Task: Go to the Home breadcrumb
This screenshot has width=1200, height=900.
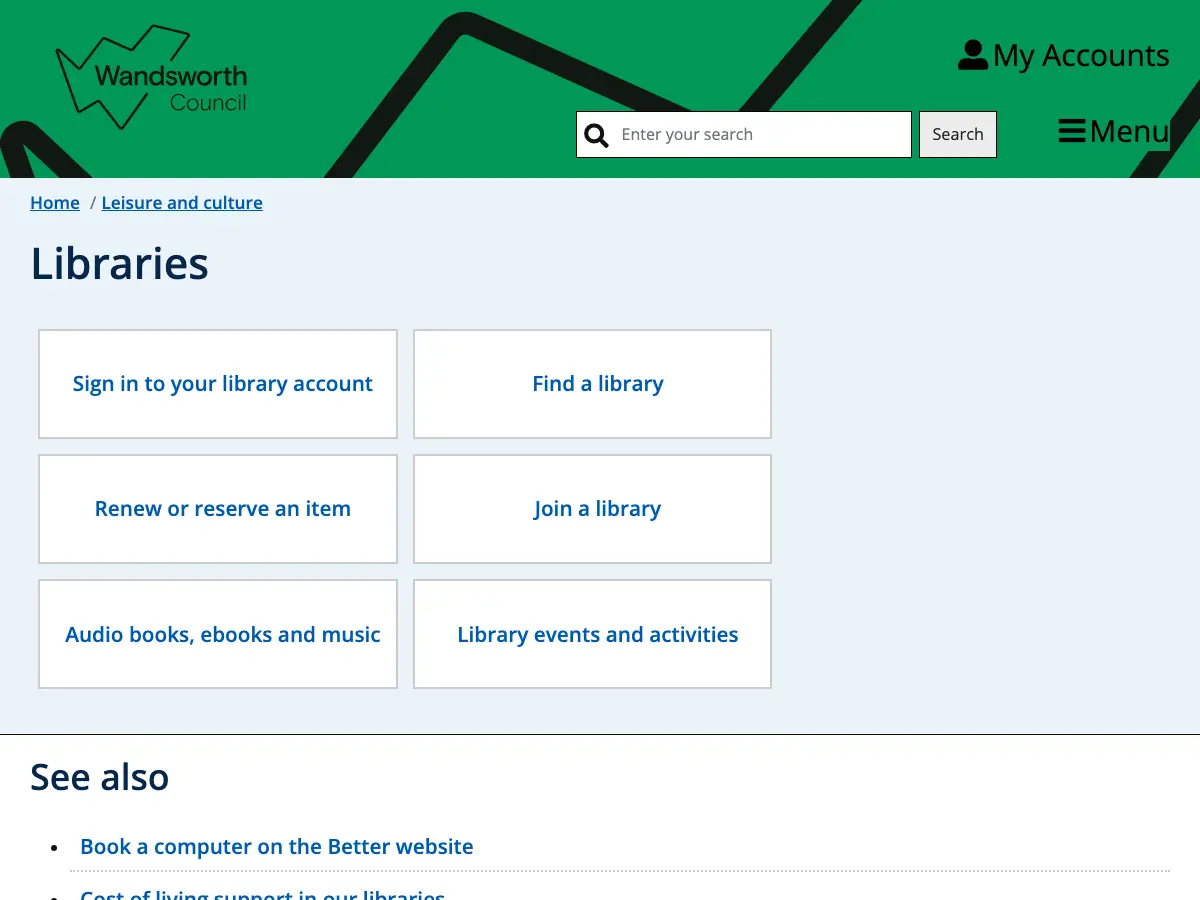Action: click(x=55, y=203)
